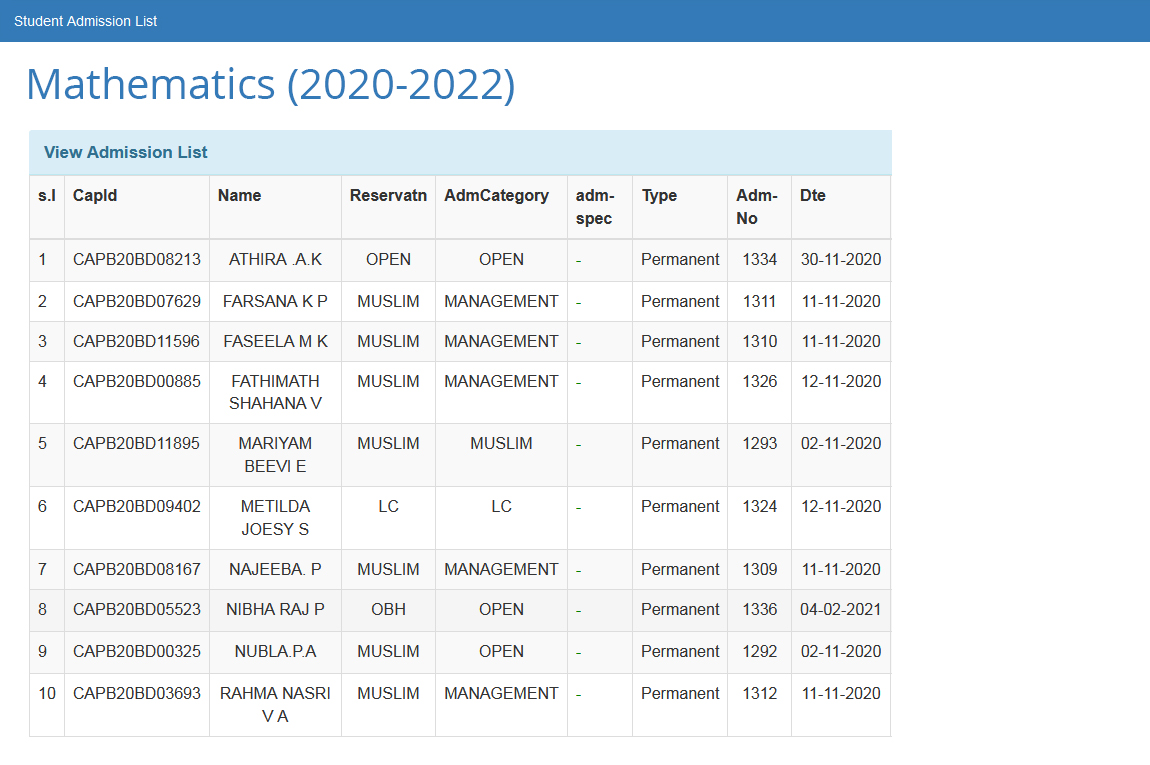Click RAHMA NASRI V A name cell
The width and height of the screenshot is (1150, 765).
pyautogui.click(x=275, y=704)
